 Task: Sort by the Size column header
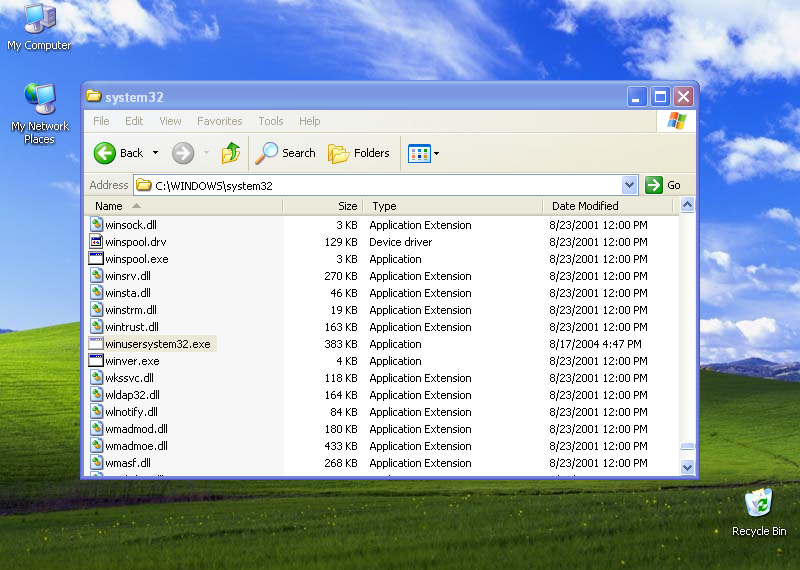pos(323,206)
